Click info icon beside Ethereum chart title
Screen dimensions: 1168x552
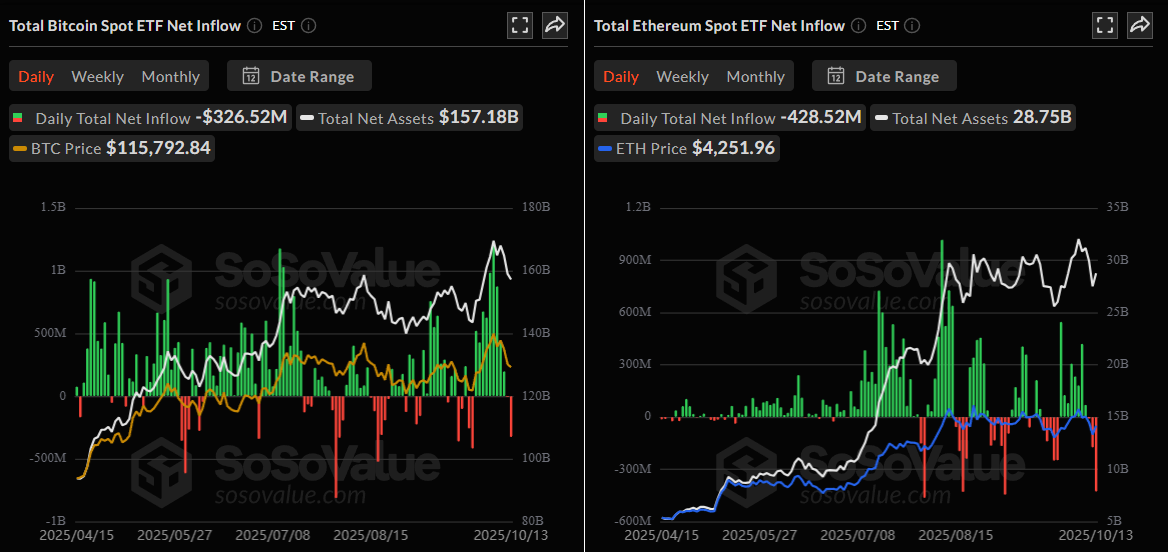[x=859, y=26]
